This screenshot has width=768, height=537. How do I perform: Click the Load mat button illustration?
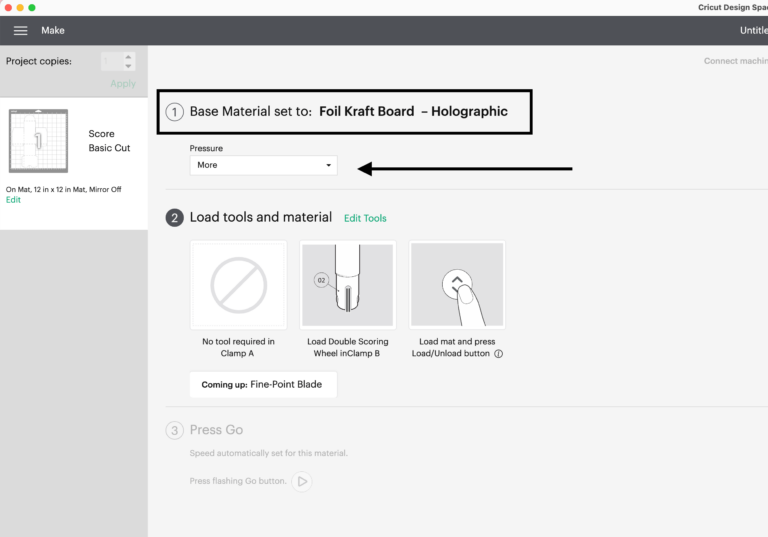click(x=457, y=285)
